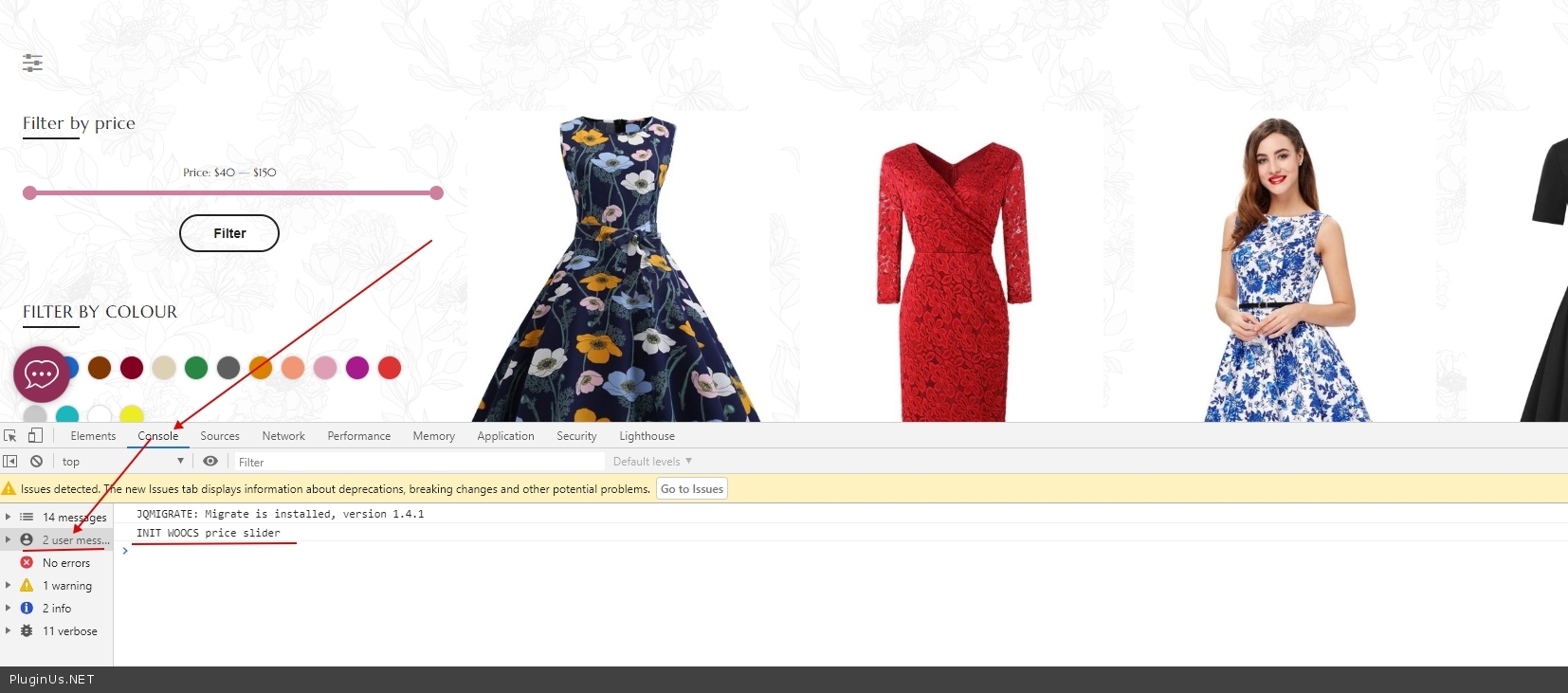Toggle the device toolbar icon
Viewport: 1568px width, 693px height.
[x=35, y=436]
